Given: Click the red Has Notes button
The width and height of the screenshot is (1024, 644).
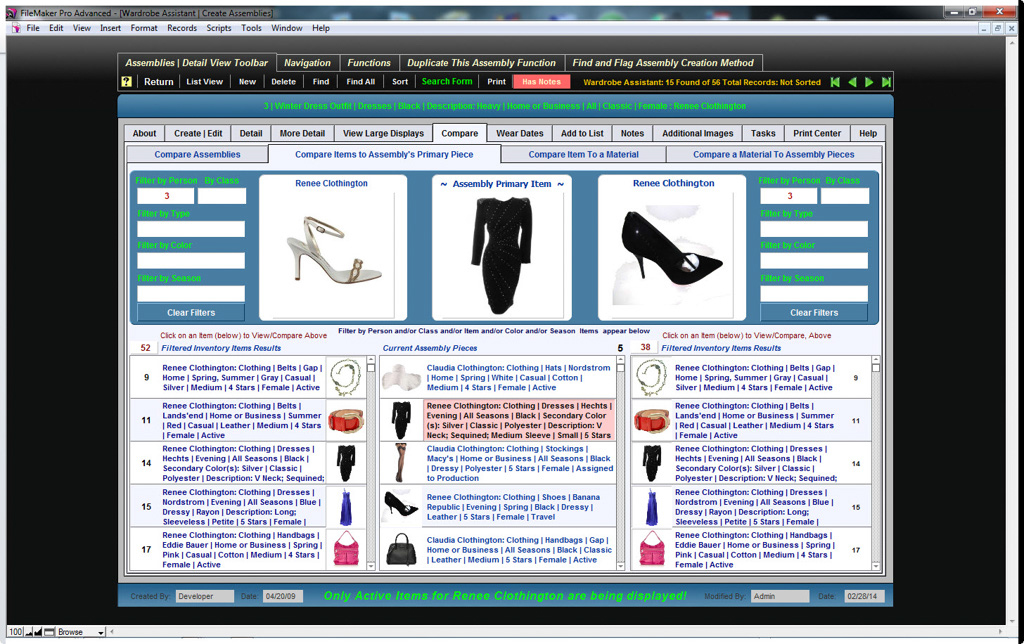Looking at the screenshot, I should pos(541,82).
